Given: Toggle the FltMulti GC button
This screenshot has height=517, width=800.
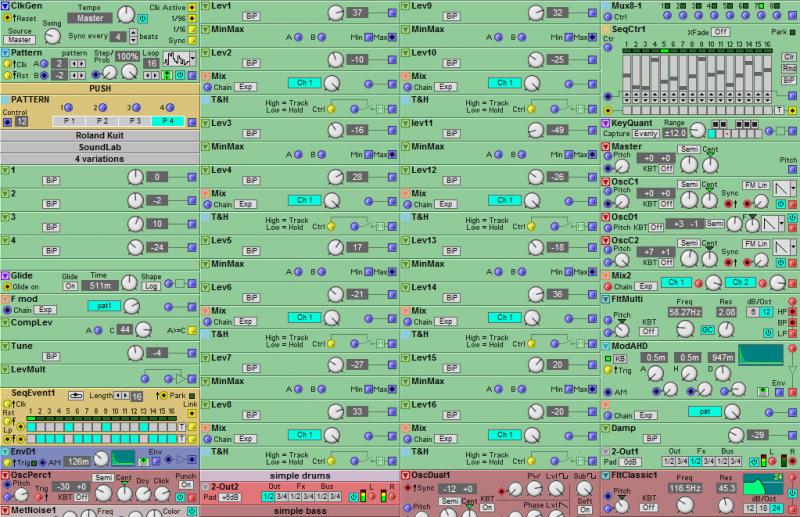Looking at the screenshot, I should click(707, 330).
